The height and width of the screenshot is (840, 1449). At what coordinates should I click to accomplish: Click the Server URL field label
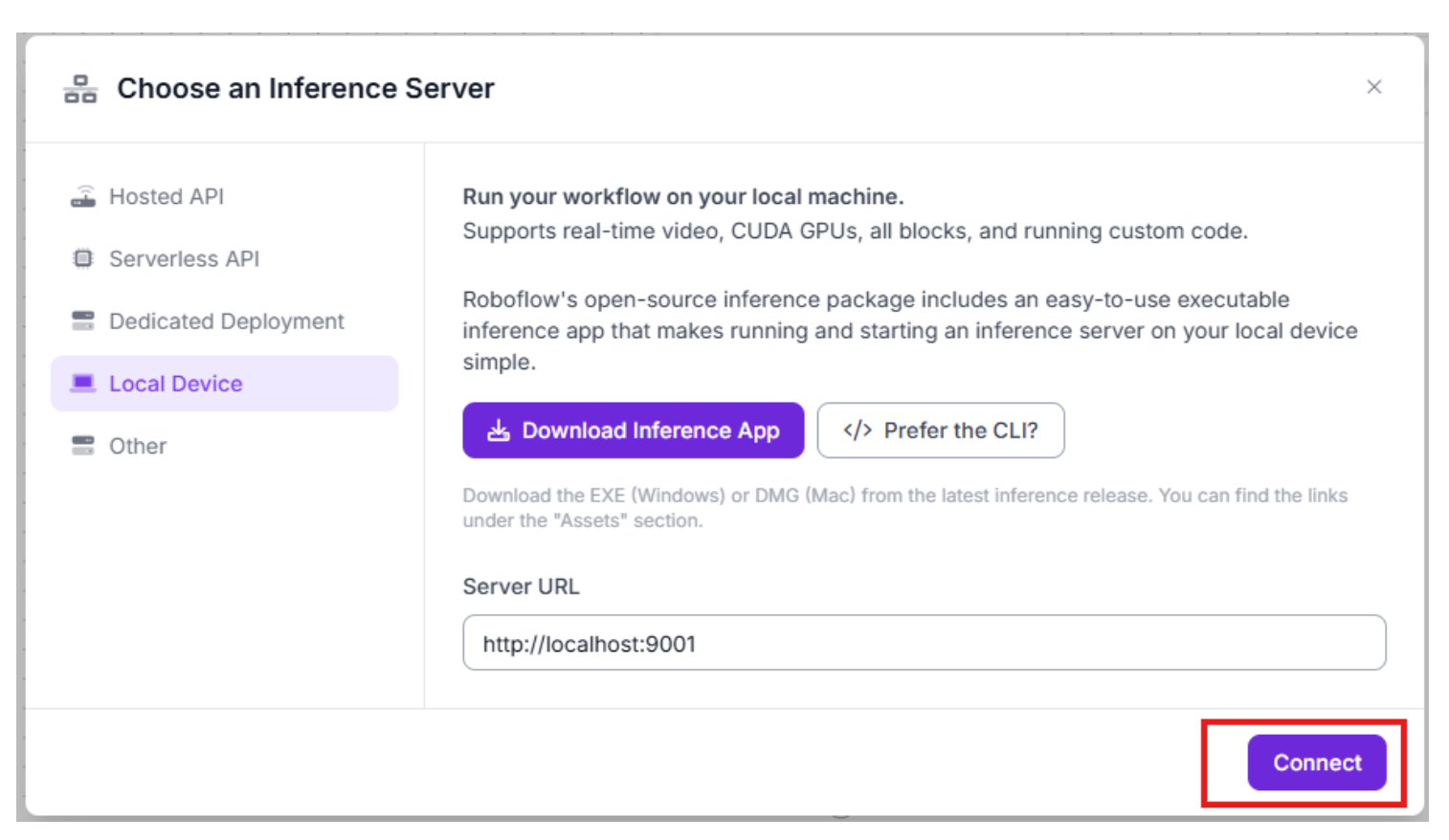(x=521, y=586)
